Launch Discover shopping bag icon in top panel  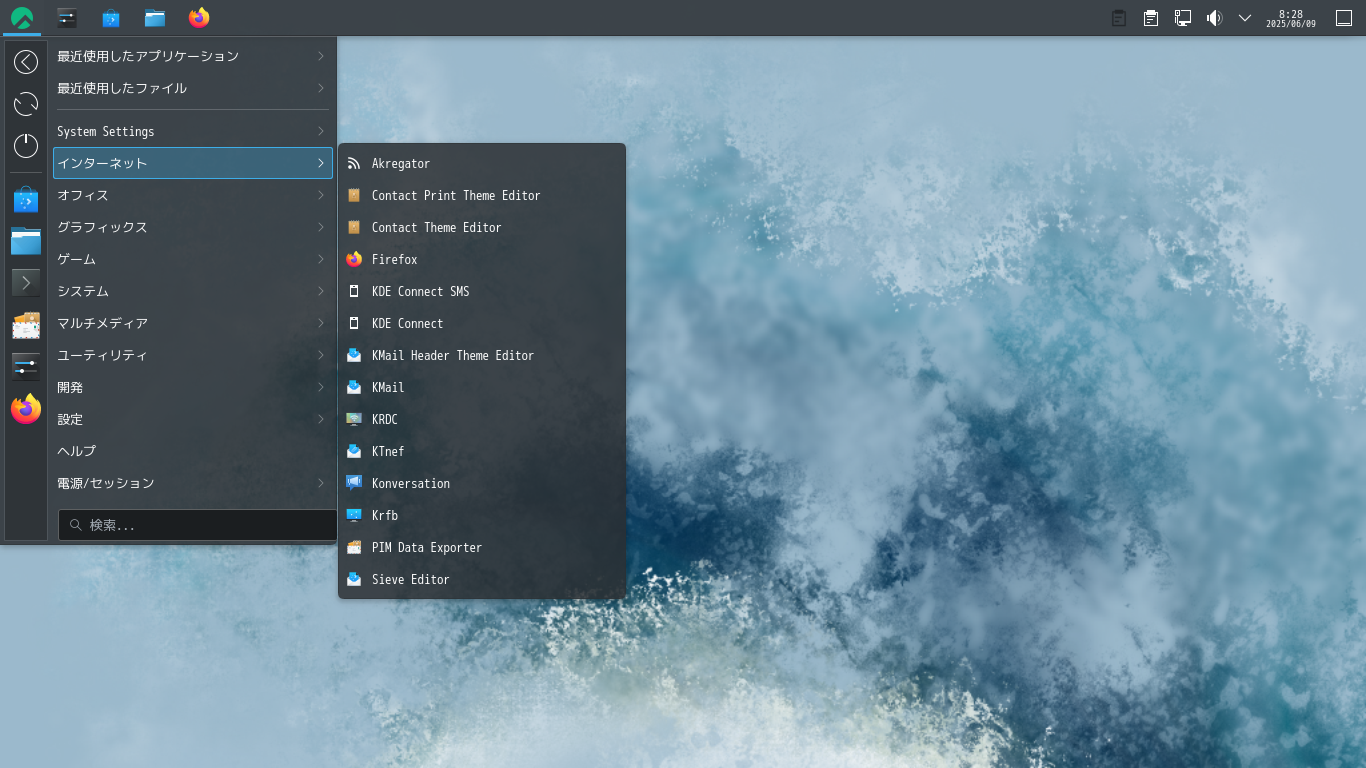[x=111, y=18]
